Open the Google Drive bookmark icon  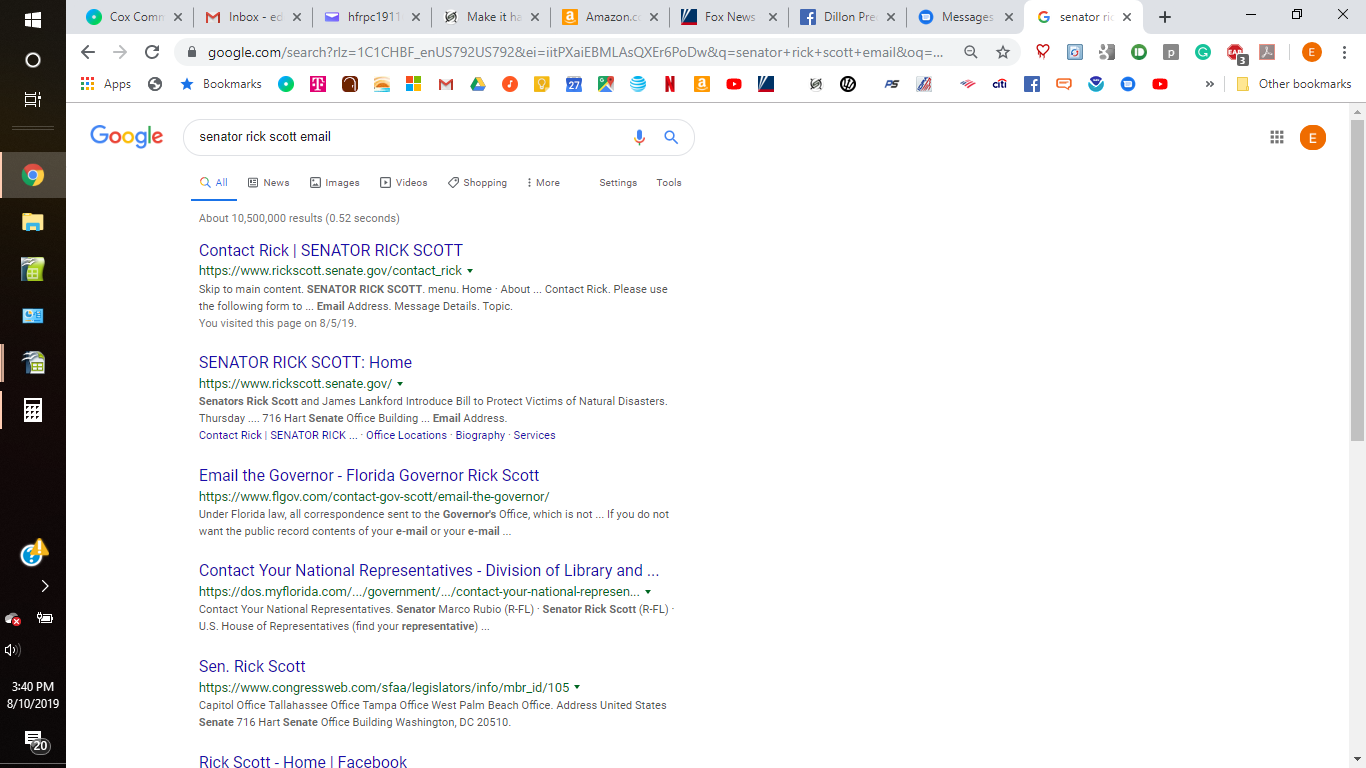[x=478, y=84]
